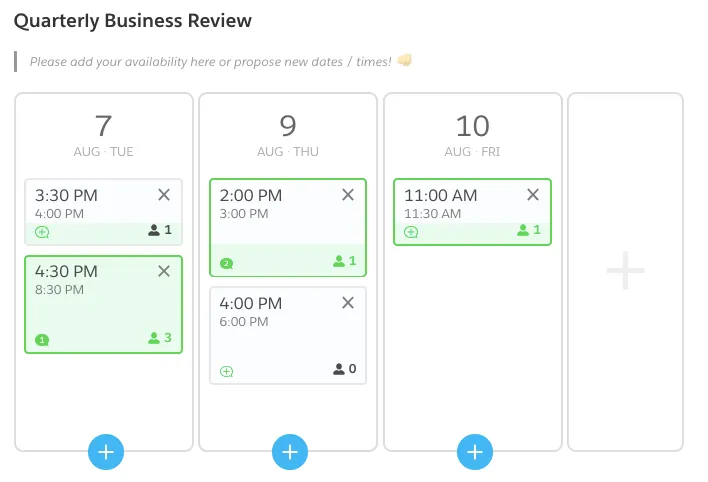Toggle availability for 11:00 AM to 11:30 AM
Screen dimensions: 708x482
(472, 212)
